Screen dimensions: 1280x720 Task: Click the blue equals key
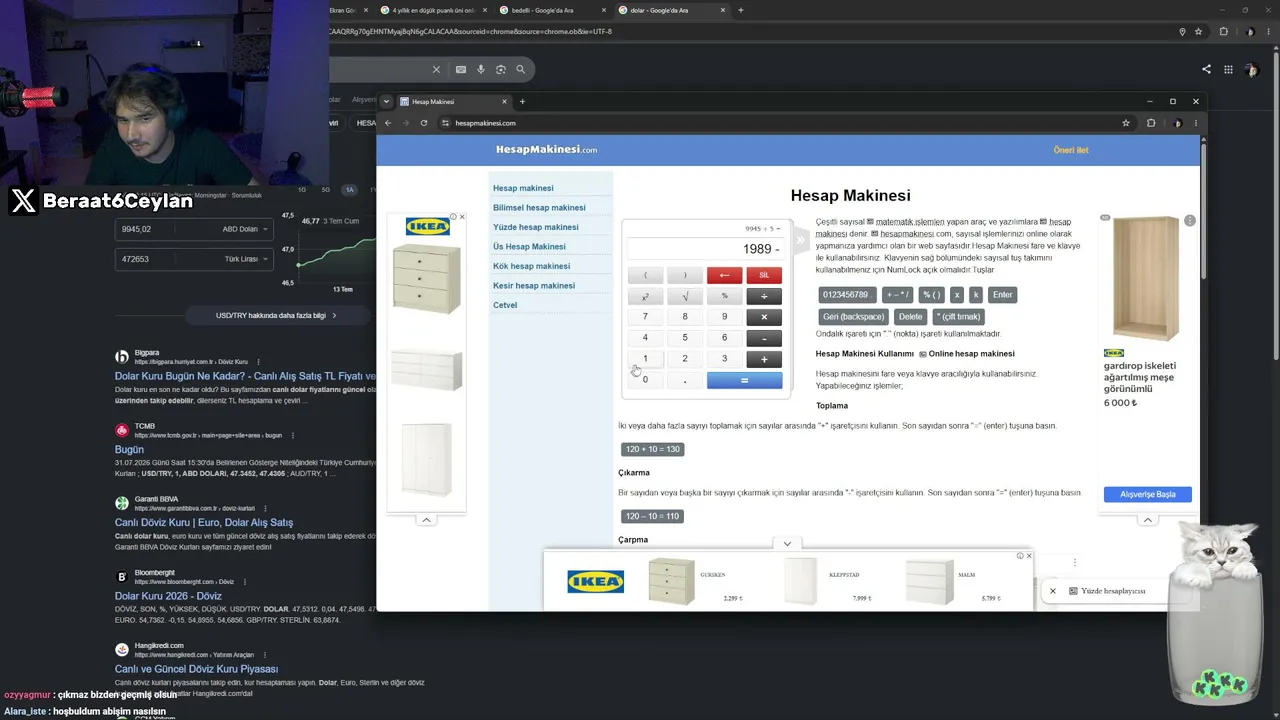(744, 380)
